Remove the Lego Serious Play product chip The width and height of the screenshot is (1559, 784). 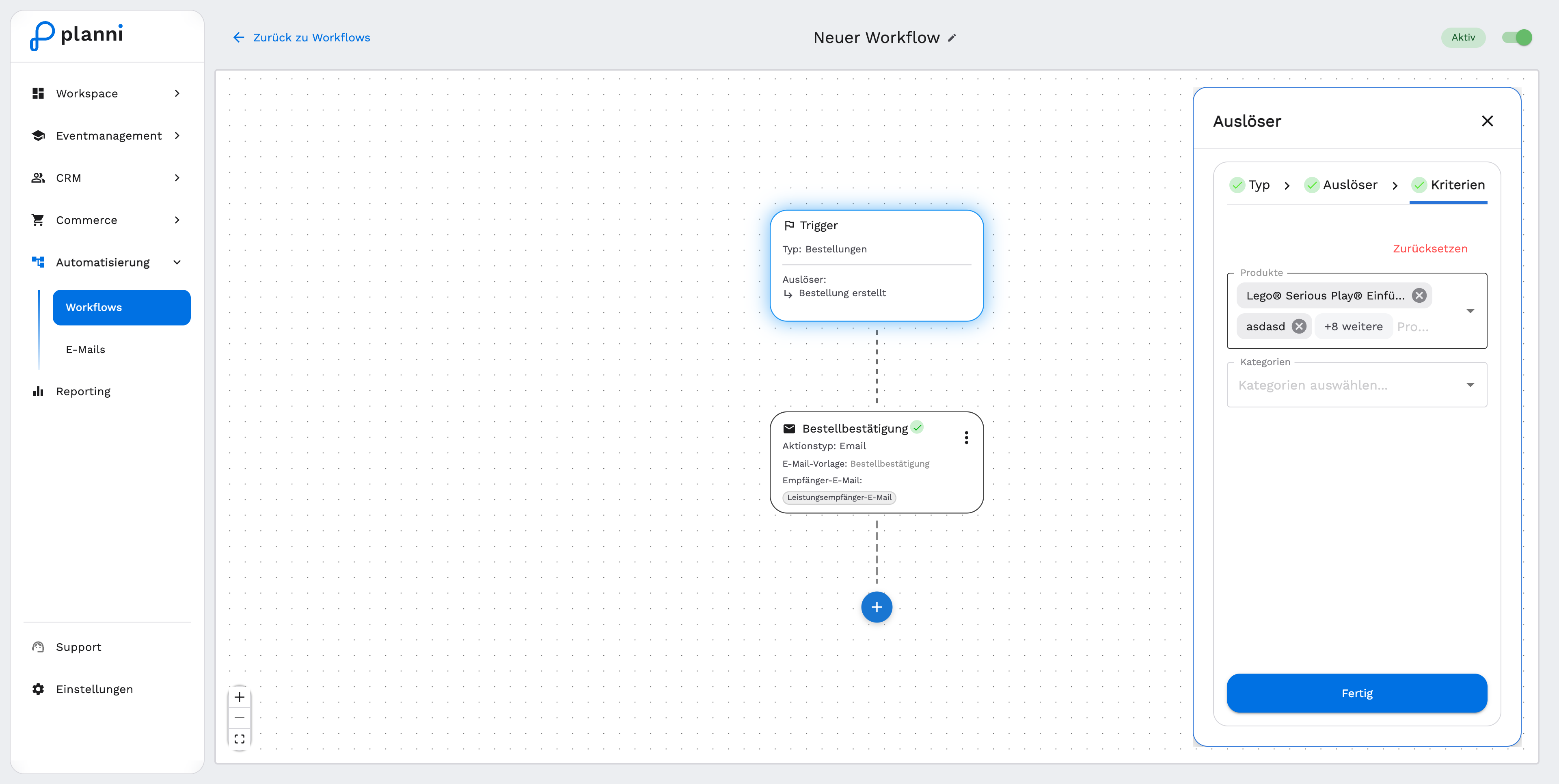tap(1419, 295)
